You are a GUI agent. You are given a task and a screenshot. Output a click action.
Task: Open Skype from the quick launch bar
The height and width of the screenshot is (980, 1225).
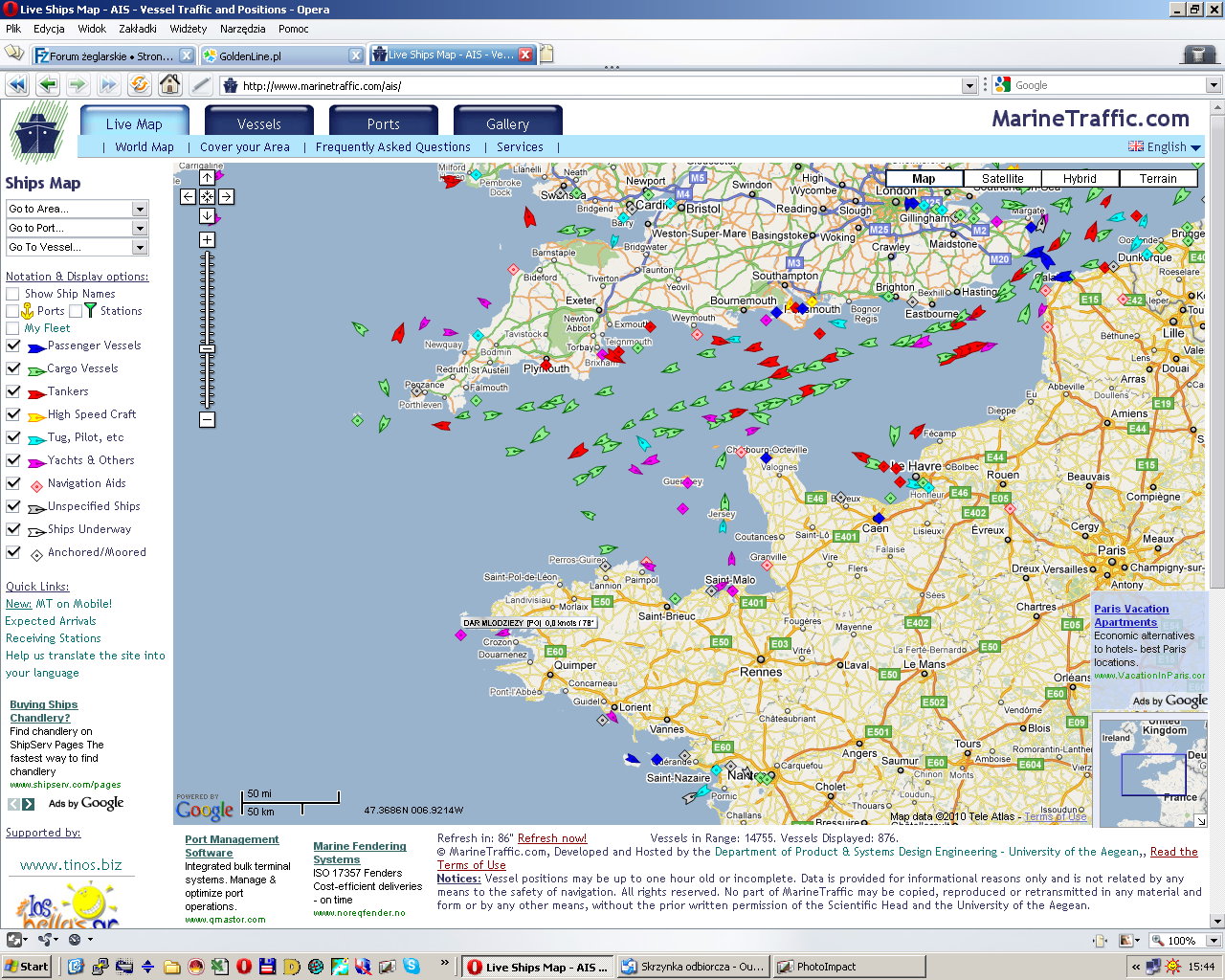tap(412, 967)
